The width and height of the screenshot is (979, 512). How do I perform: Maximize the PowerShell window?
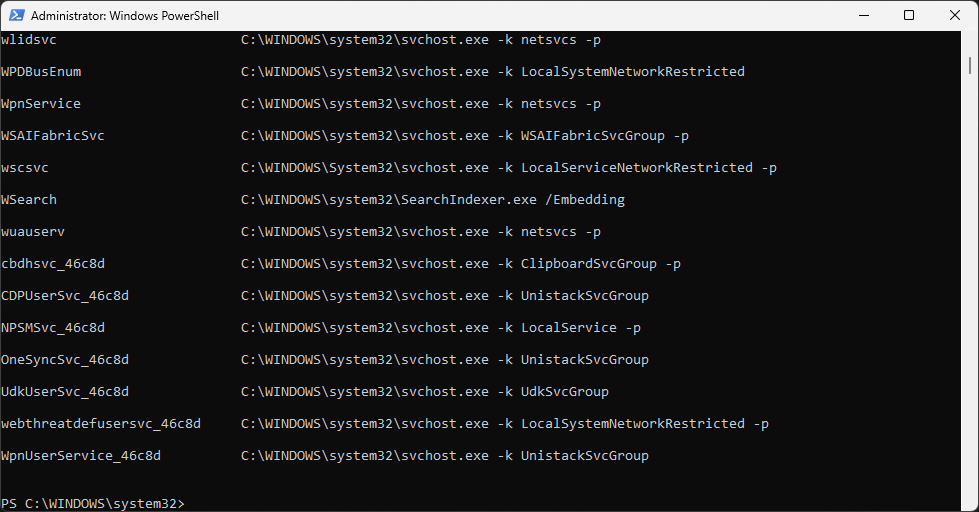(x=908, y=15)
